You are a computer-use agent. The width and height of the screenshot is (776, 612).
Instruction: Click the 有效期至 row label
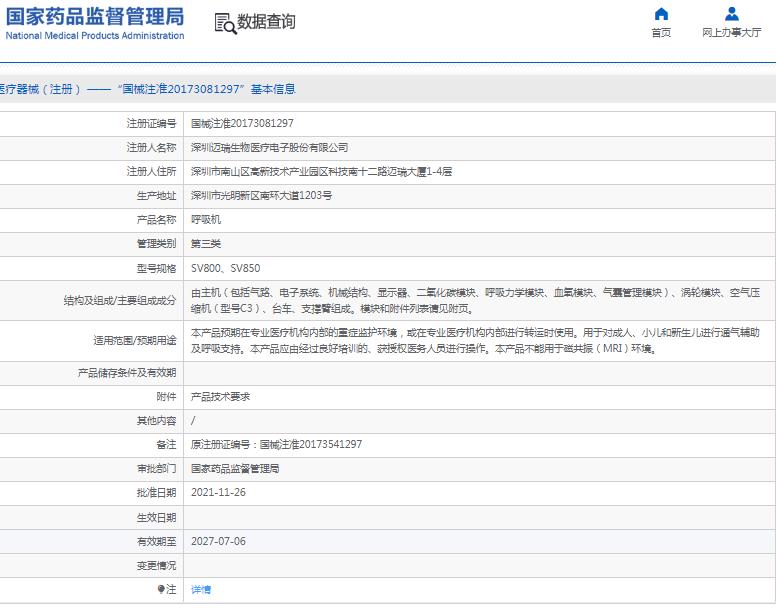click(156, 542)
